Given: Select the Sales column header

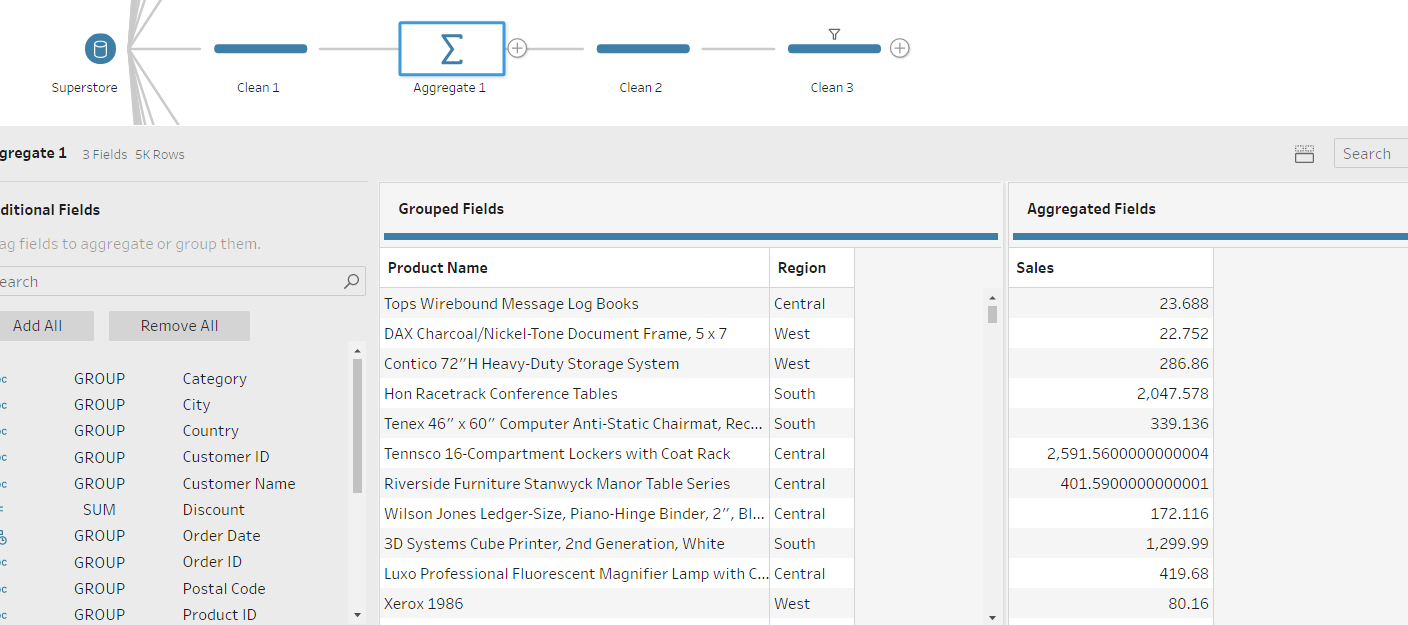Looking at the screenshot, I should [1035, 267].
